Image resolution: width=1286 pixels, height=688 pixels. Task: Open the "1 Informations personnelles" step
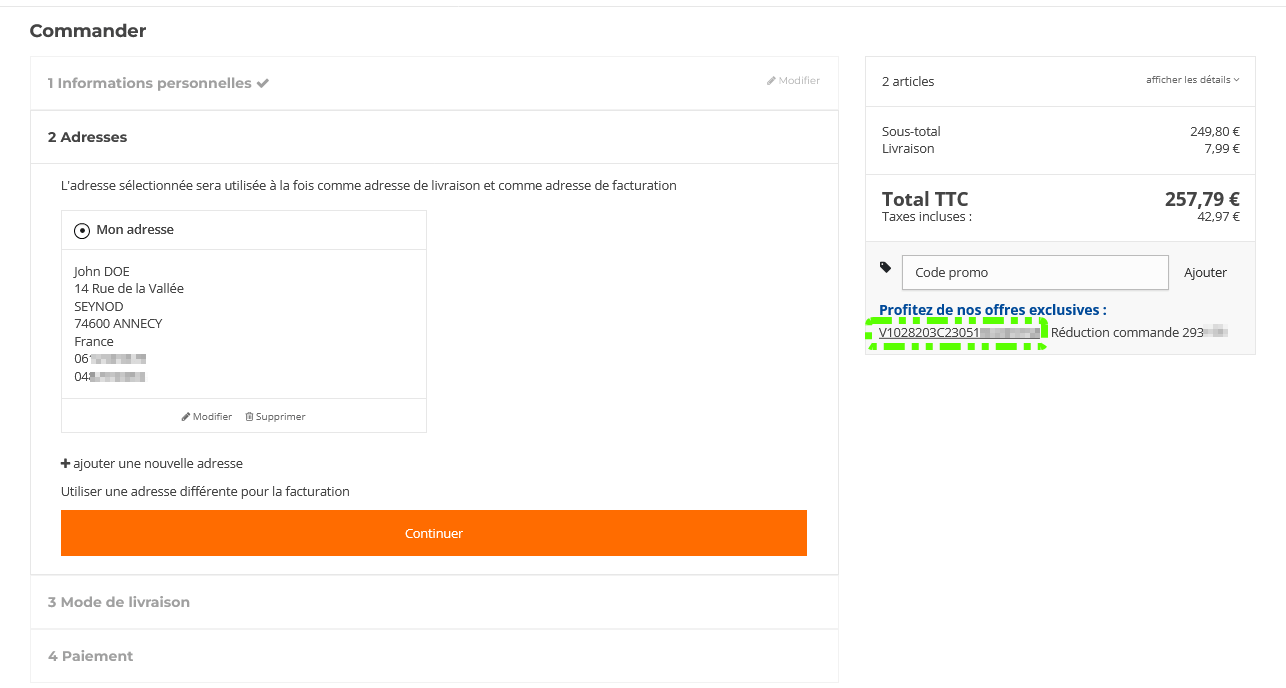point(150,83)
